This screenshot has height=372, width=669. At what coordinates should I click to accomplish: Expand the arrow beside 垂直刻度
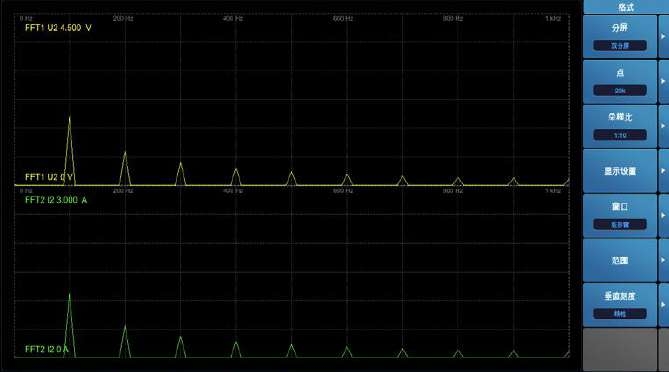[x=664, y=305]
